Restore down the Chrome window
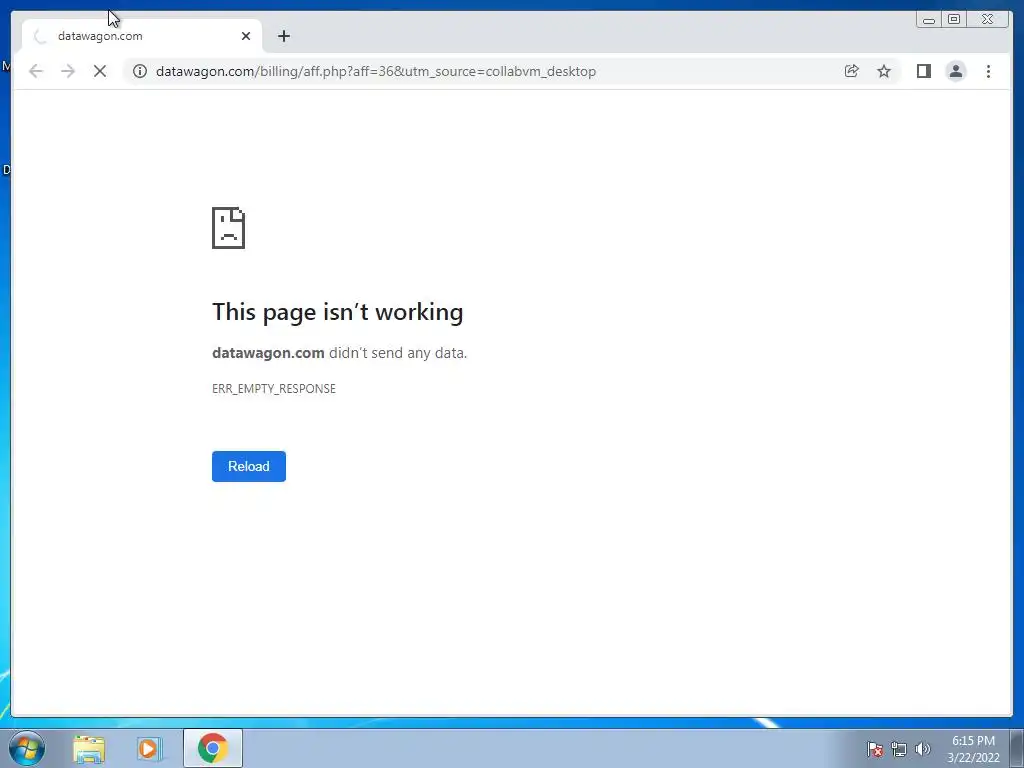Viewport: 1024px width, 768px height. 953,20
